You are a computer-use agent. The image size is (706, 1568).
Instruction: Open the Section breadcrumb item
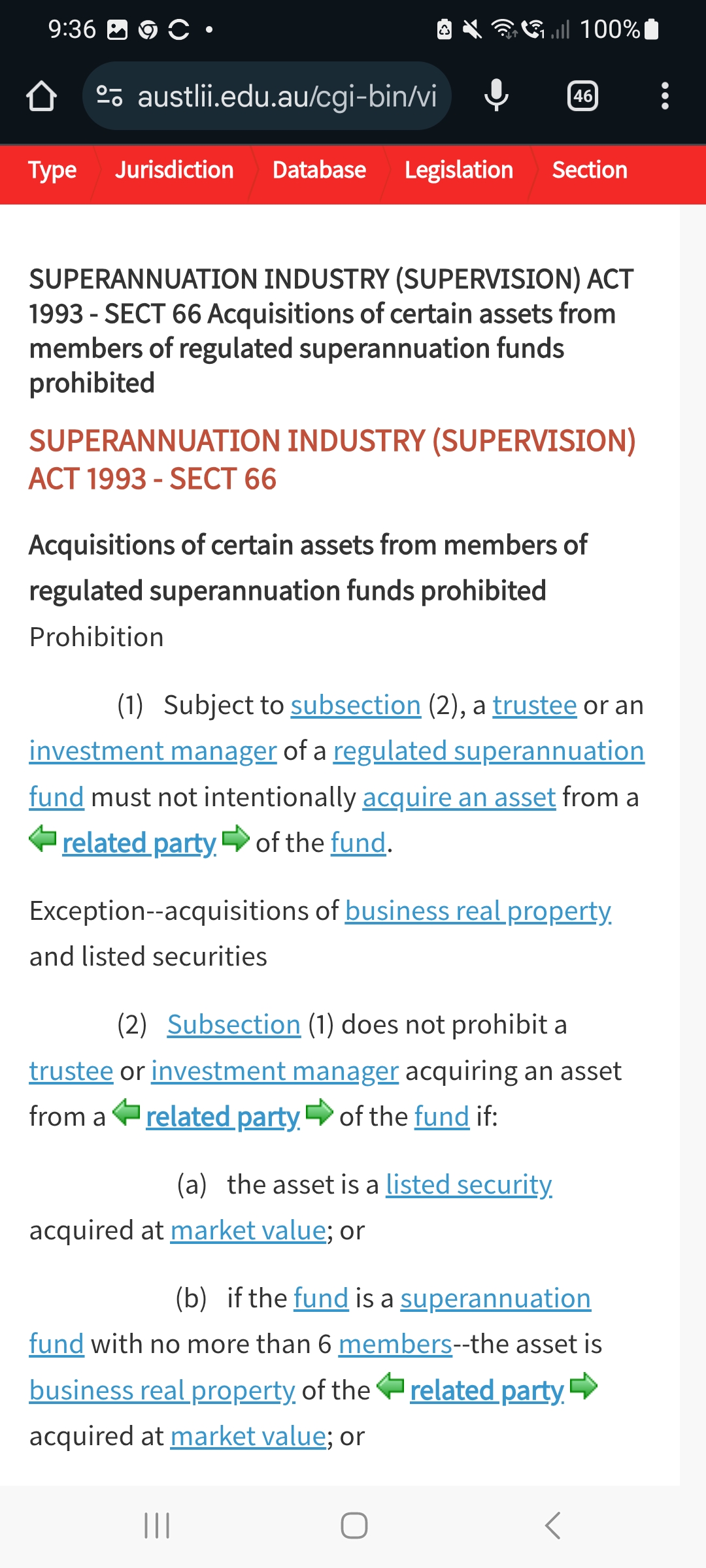[590, 171]
